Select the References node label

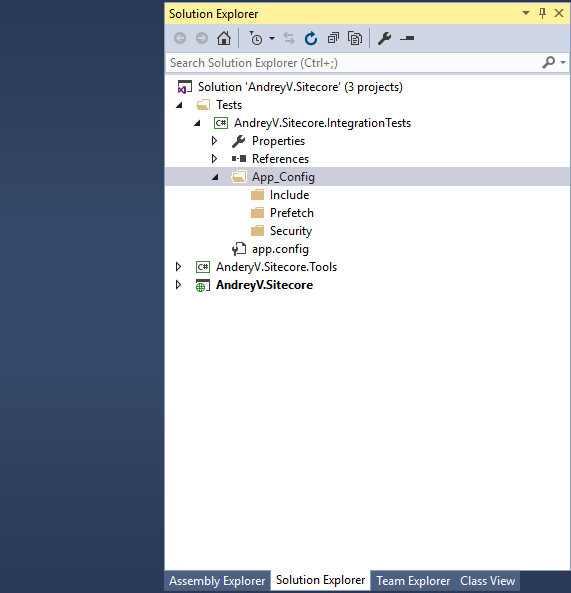280,159
